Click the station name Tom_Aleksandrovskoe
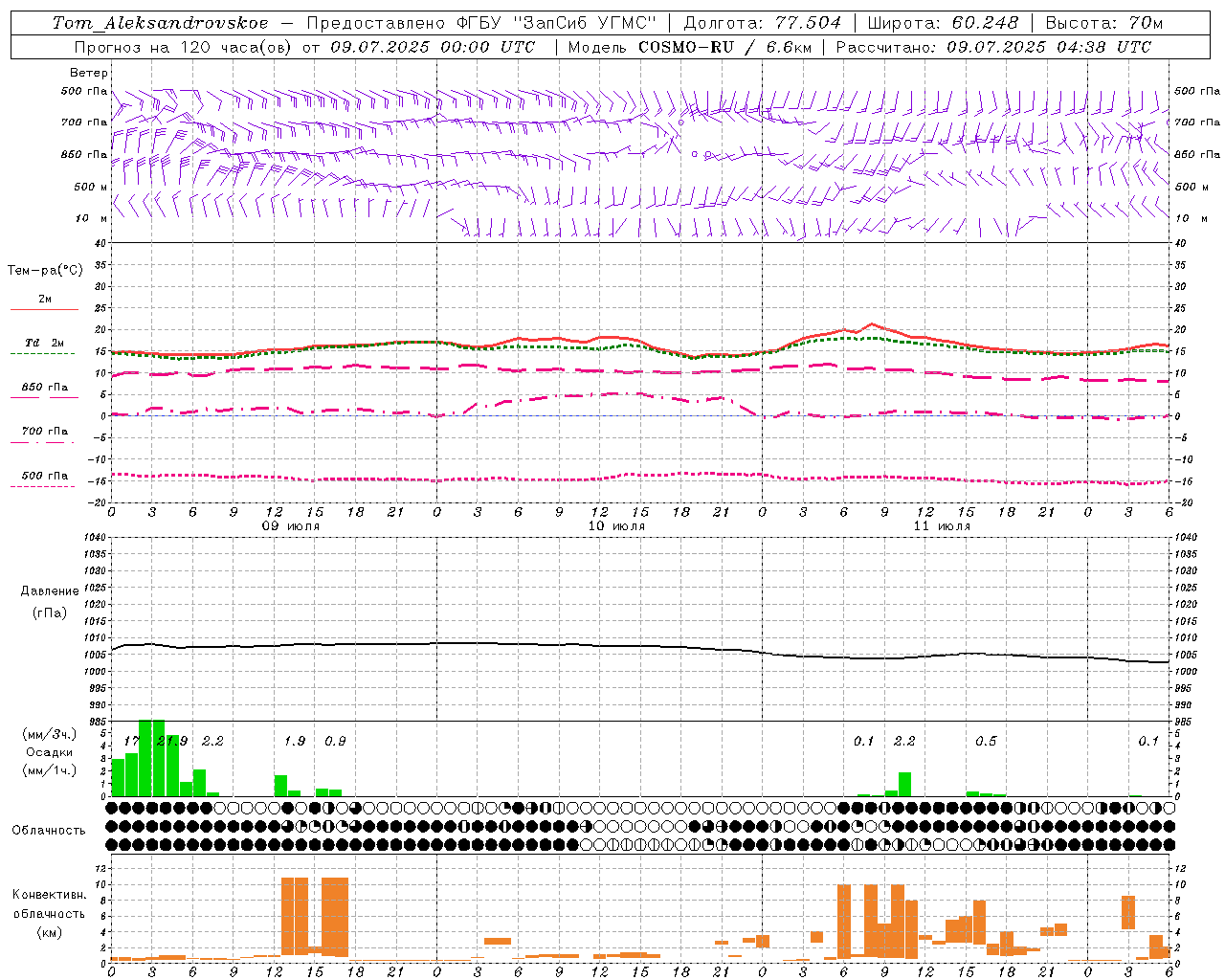 [161, 23]
